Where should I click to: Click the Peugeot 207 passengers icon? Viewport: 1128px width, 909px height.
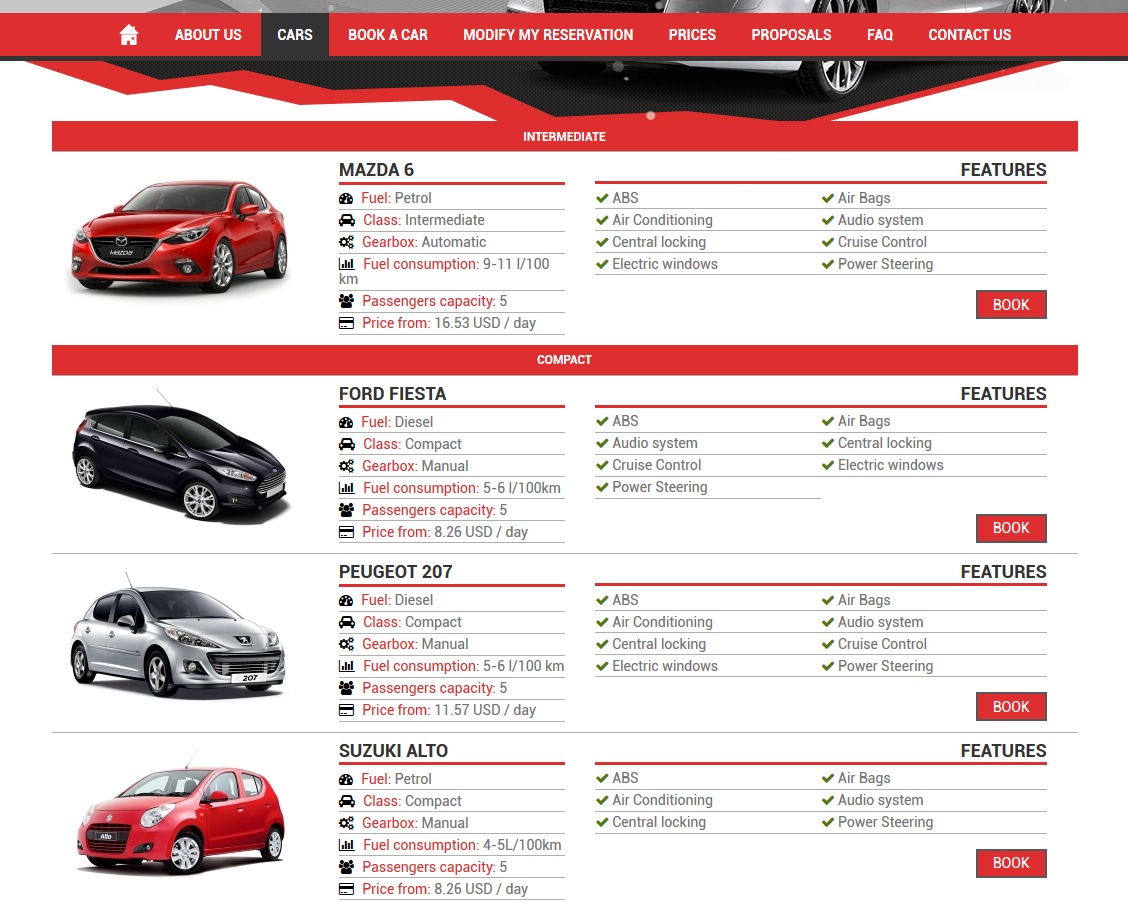pyautogui.click(x=346, y=688)
